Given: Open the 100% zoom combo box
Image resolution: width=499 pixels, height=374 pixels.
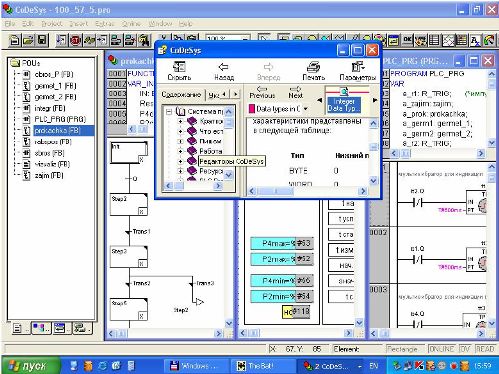Looking at the screenshot, I should tap(228, 39).
